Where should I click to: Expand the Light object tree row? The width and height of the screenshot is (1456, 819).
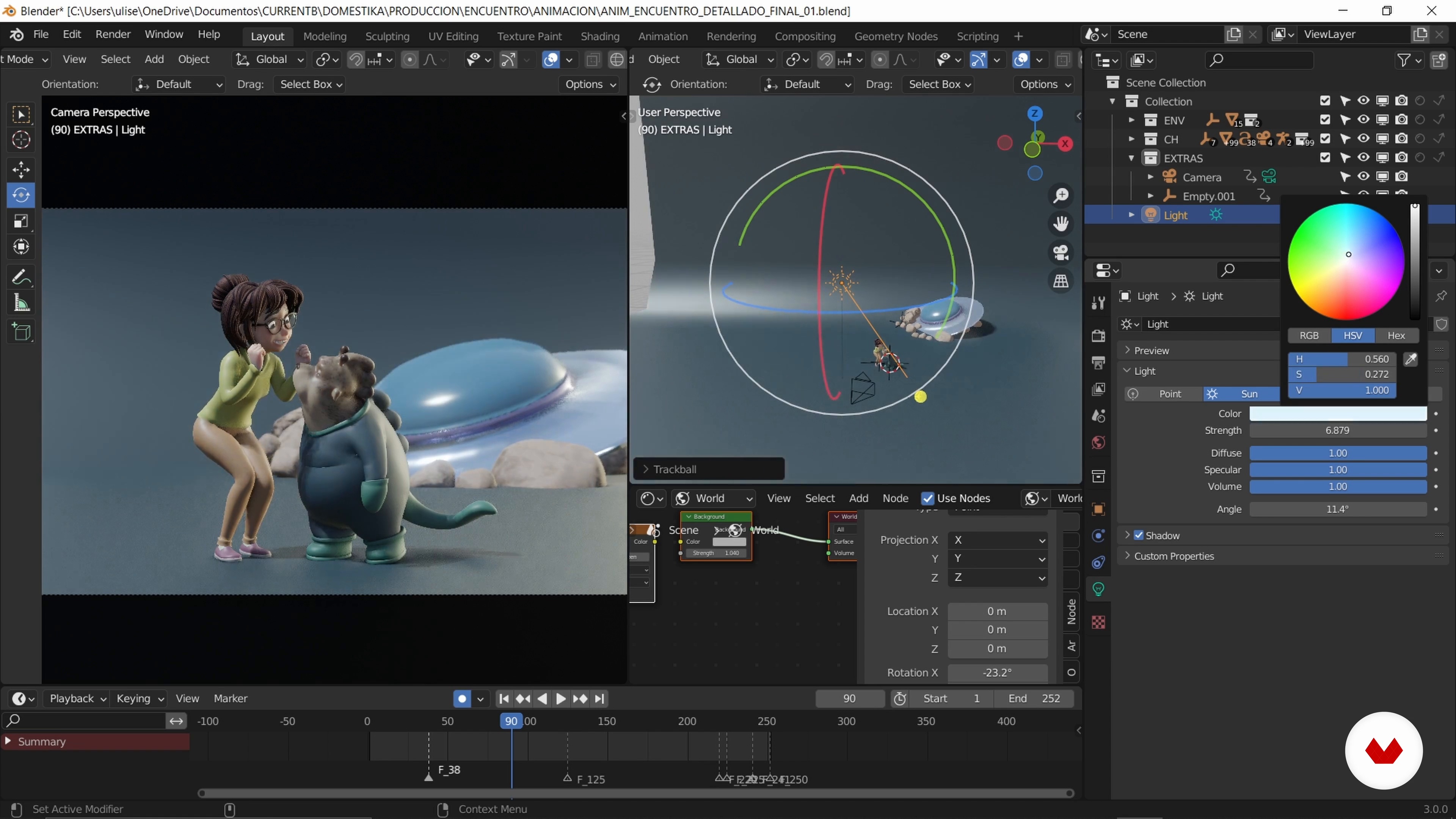[x=1131, y=215]
